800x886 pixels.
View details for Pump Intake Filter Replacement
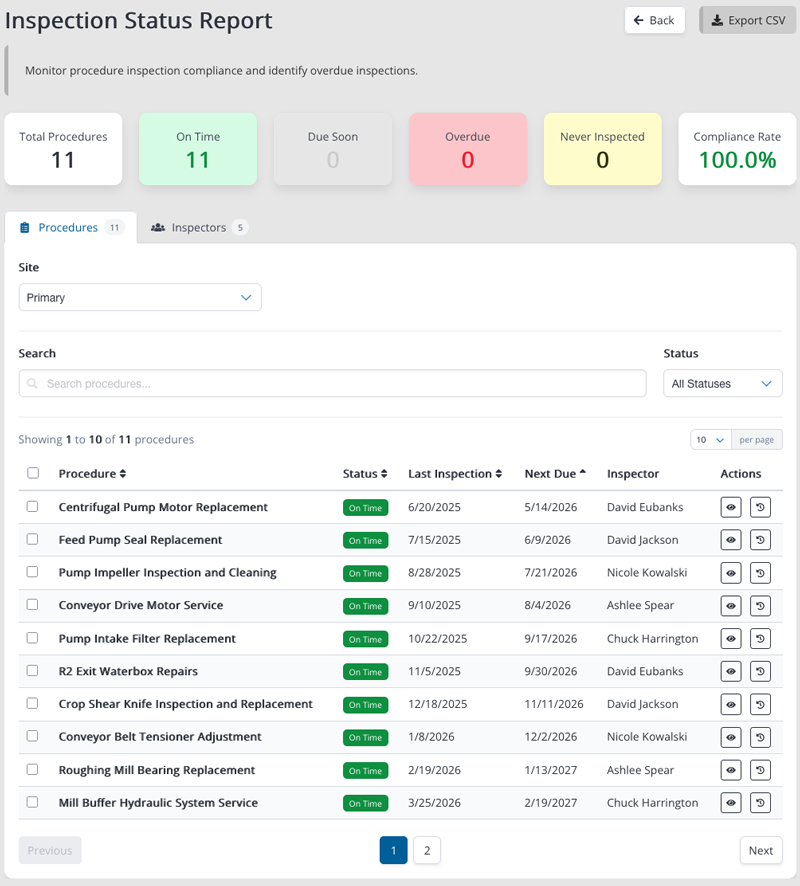(x=731, y=639)
